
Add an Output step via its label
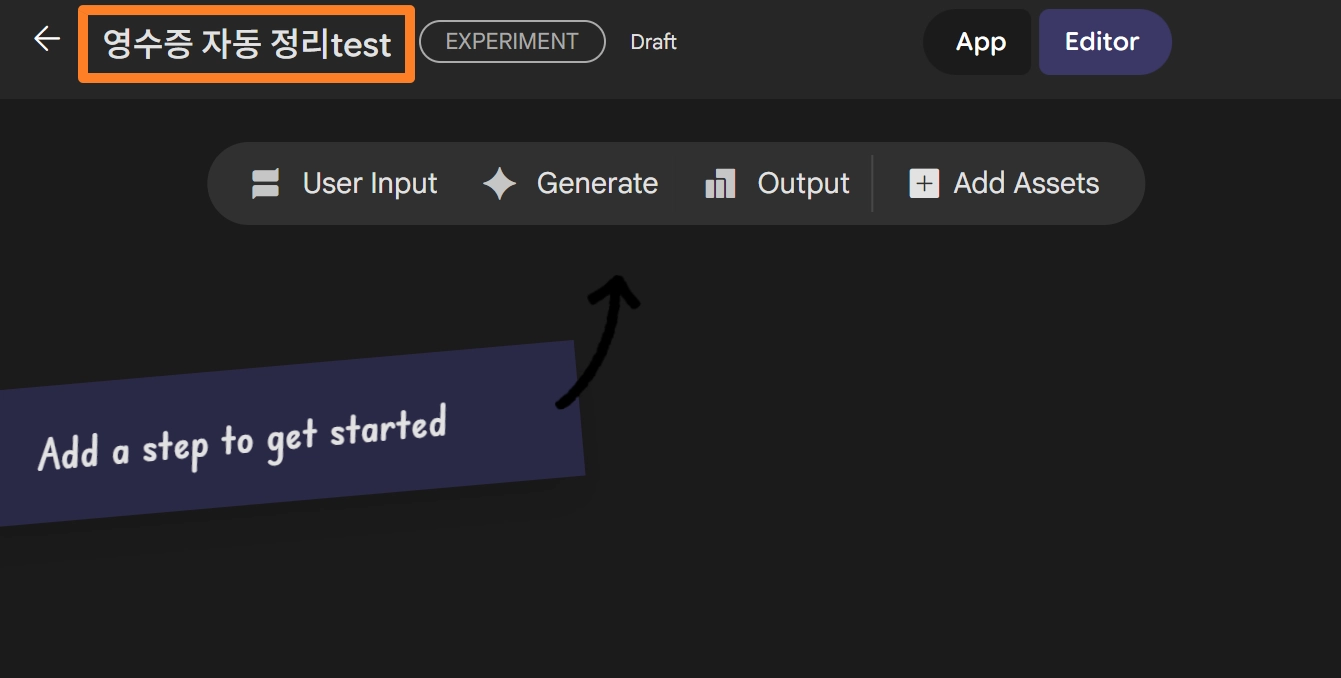click(803, 184)
